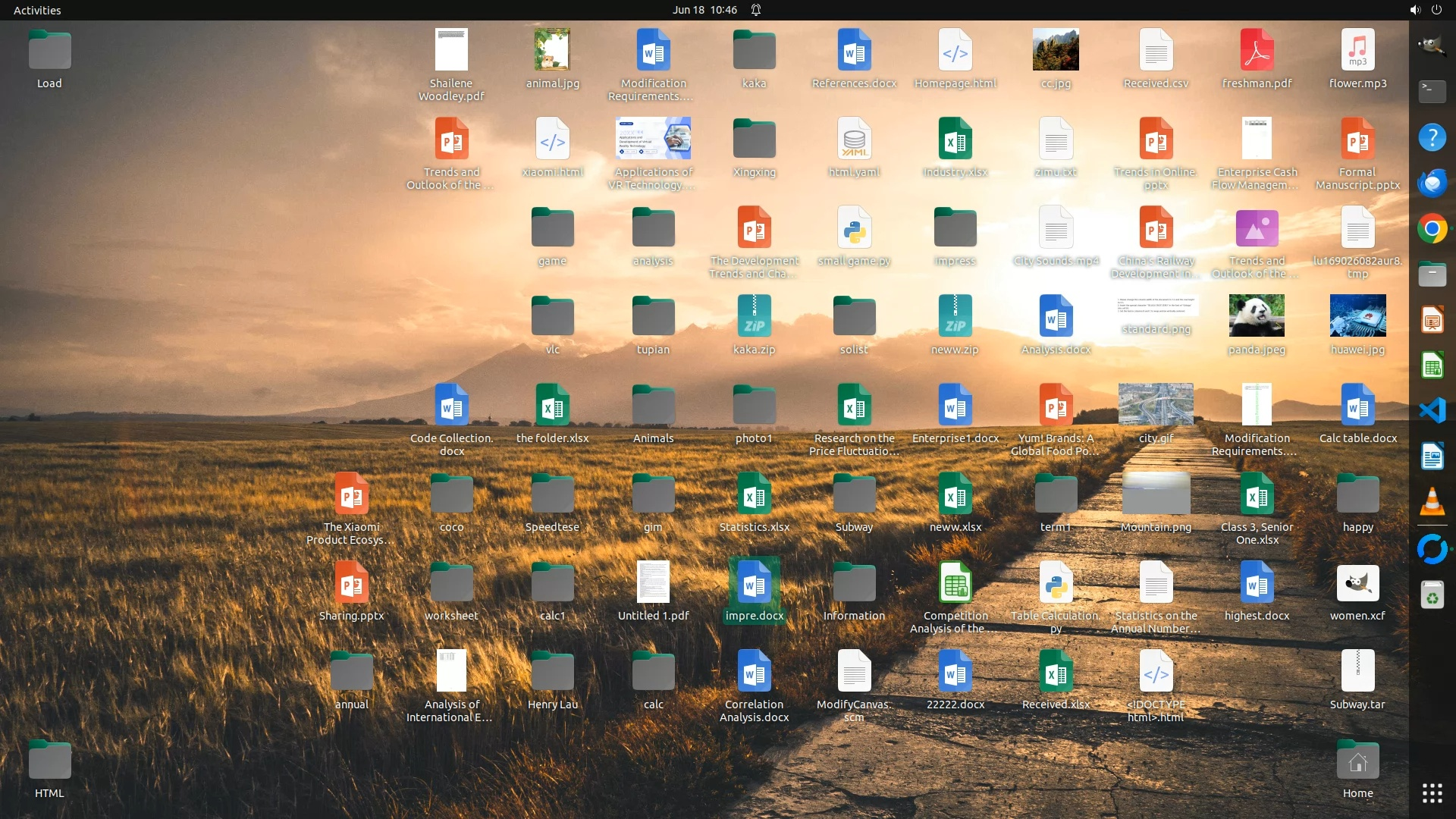Select the kaka.zip archive
The image size is (1456, 819).
[x=754, y=316]
